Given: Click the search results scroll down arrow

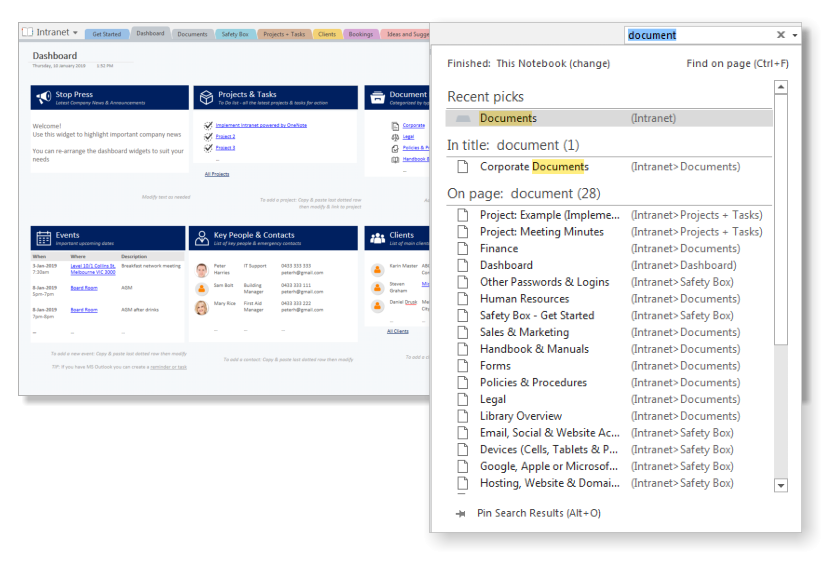Looking at the screenshot, I should pos(781,485).
